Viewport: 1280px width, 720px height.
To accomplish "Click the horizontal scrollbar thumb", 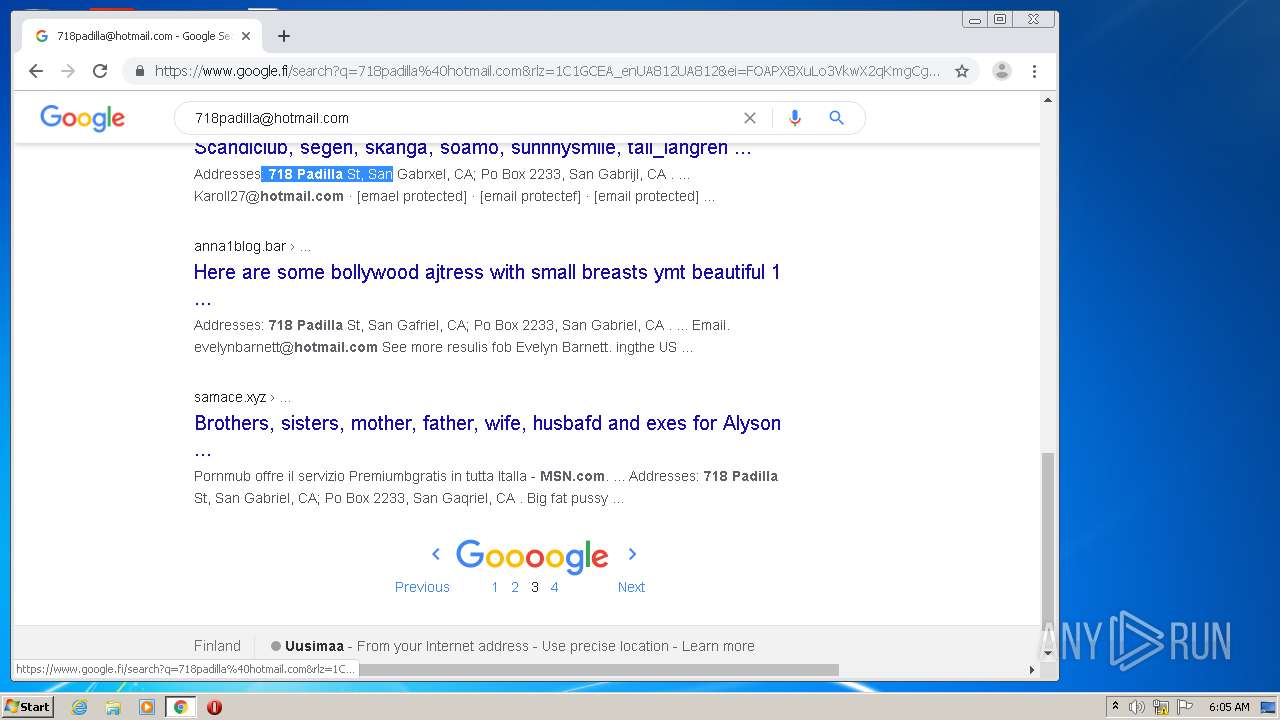I will 598,670.
